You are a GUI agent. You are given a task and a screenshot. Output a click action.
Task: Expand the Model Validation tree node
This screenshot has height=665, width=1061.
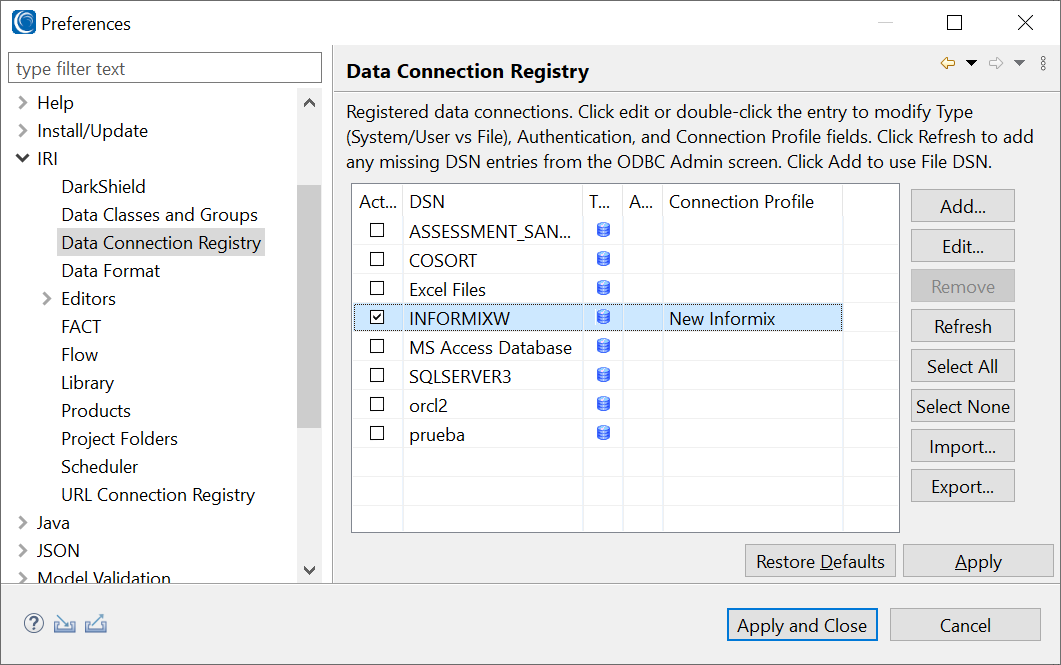coord(23,578)
